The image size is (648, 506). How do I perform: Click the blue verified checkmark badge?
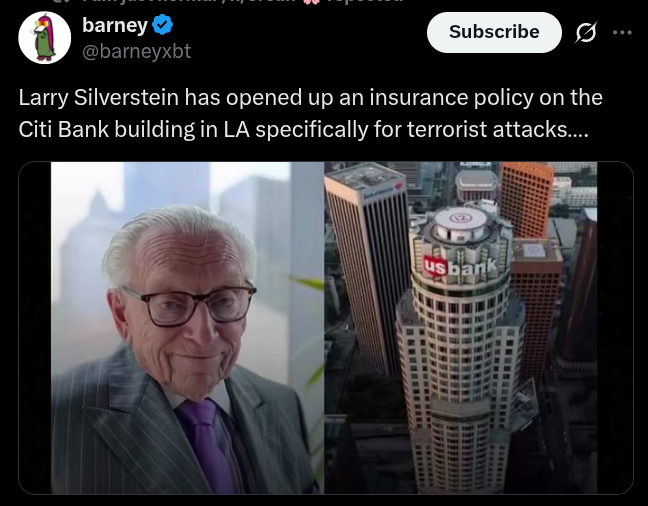click(x=162, y=24)
